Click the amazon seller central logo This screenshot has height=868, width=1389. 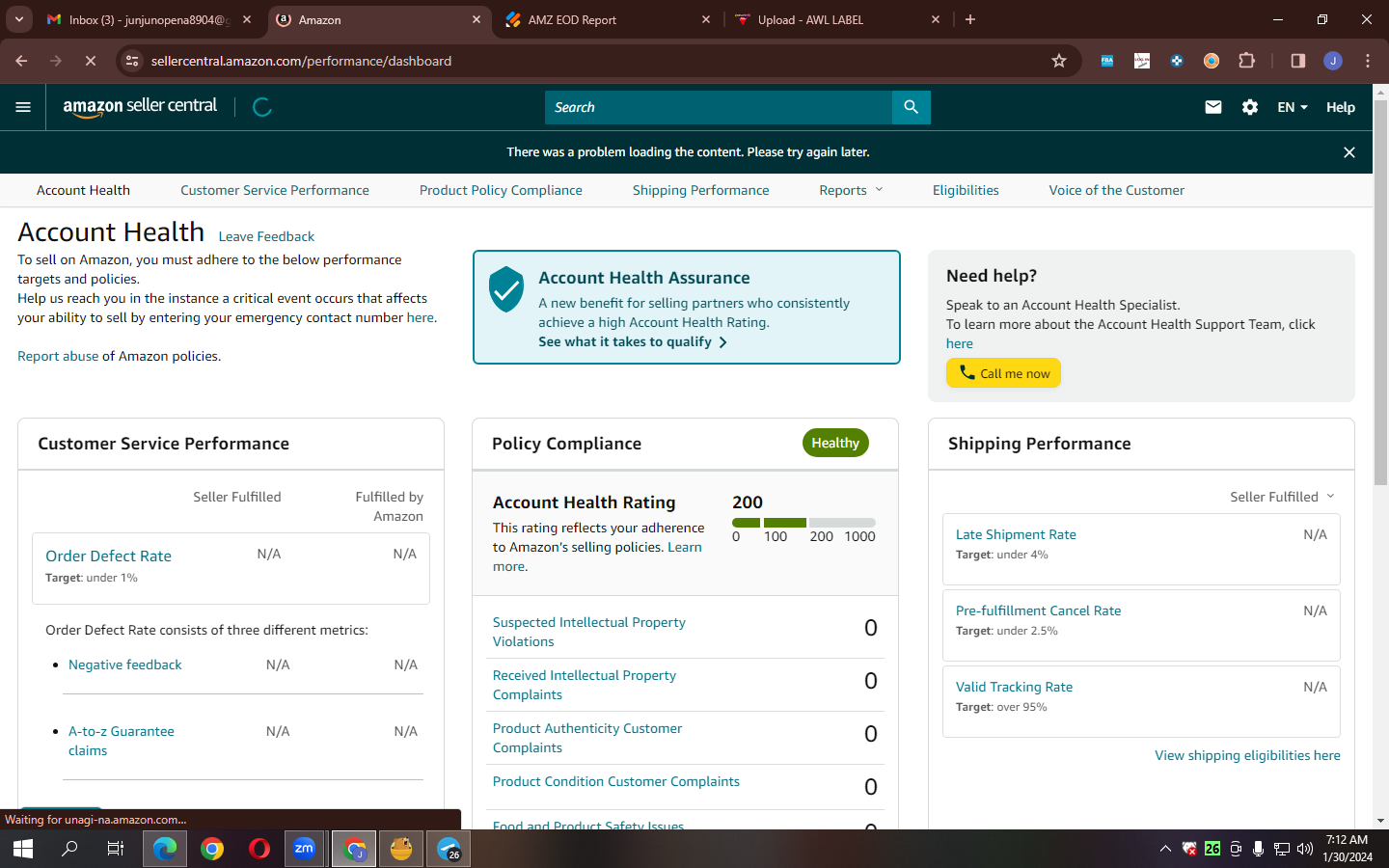click(x=140, y=107)
